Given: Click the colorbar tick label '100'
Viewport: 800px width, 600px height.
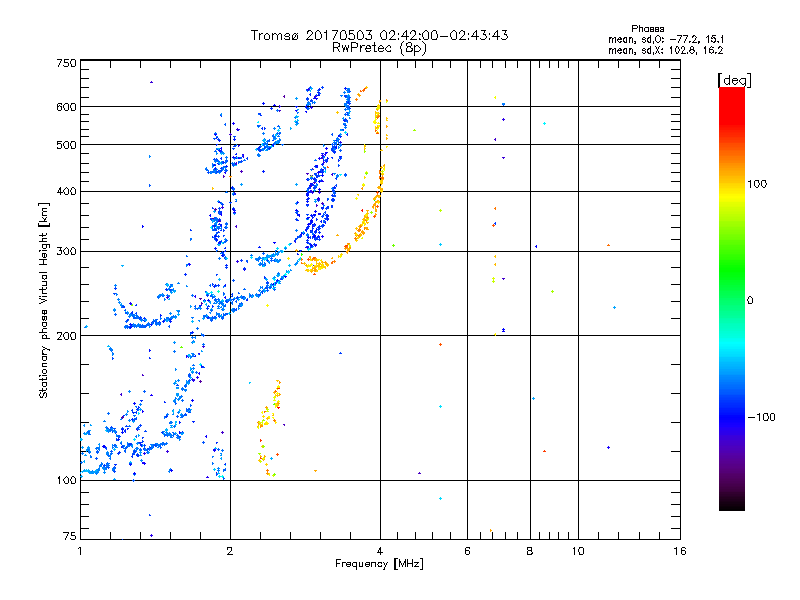Looking at the screenshot, I should tap(757, 184).
